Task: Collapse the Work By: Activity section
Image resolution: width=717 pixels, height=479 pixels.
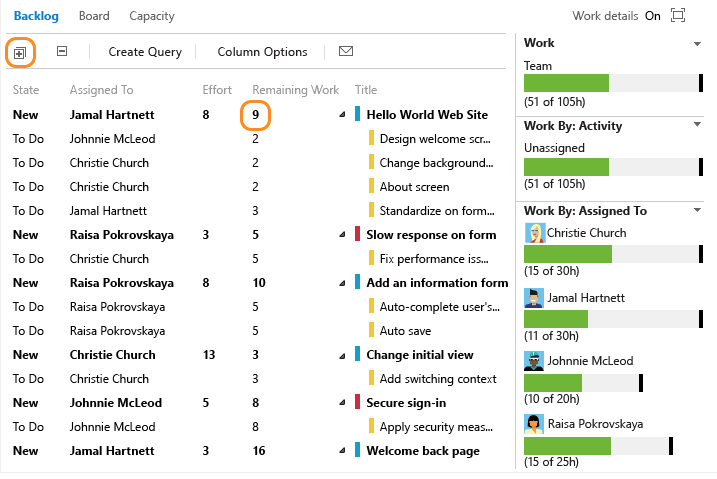Action: pyautogui.click(x=697, y=124)
